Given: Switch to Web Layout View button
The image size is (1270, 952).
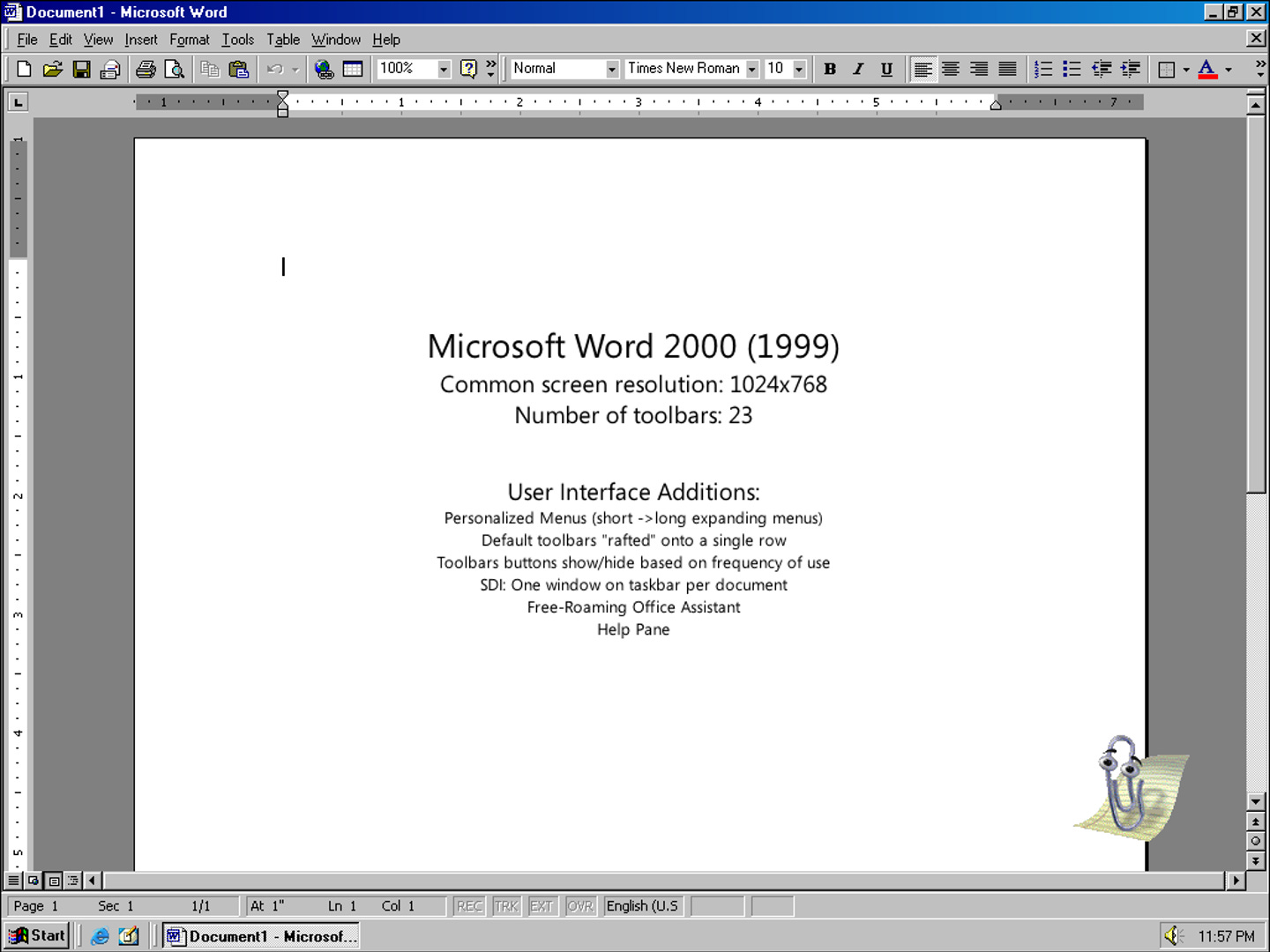Looking at the screenshot, I should tap(34, 880).
